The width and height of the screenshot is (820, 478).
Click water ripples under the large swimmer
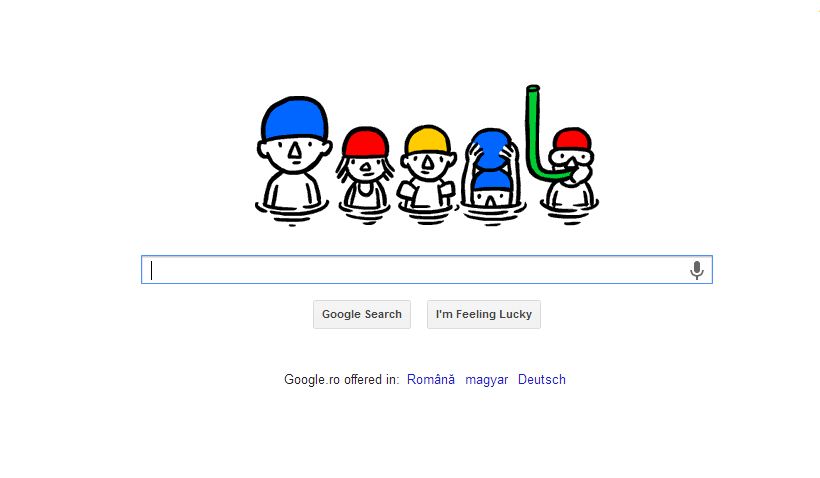click(292, 213)
